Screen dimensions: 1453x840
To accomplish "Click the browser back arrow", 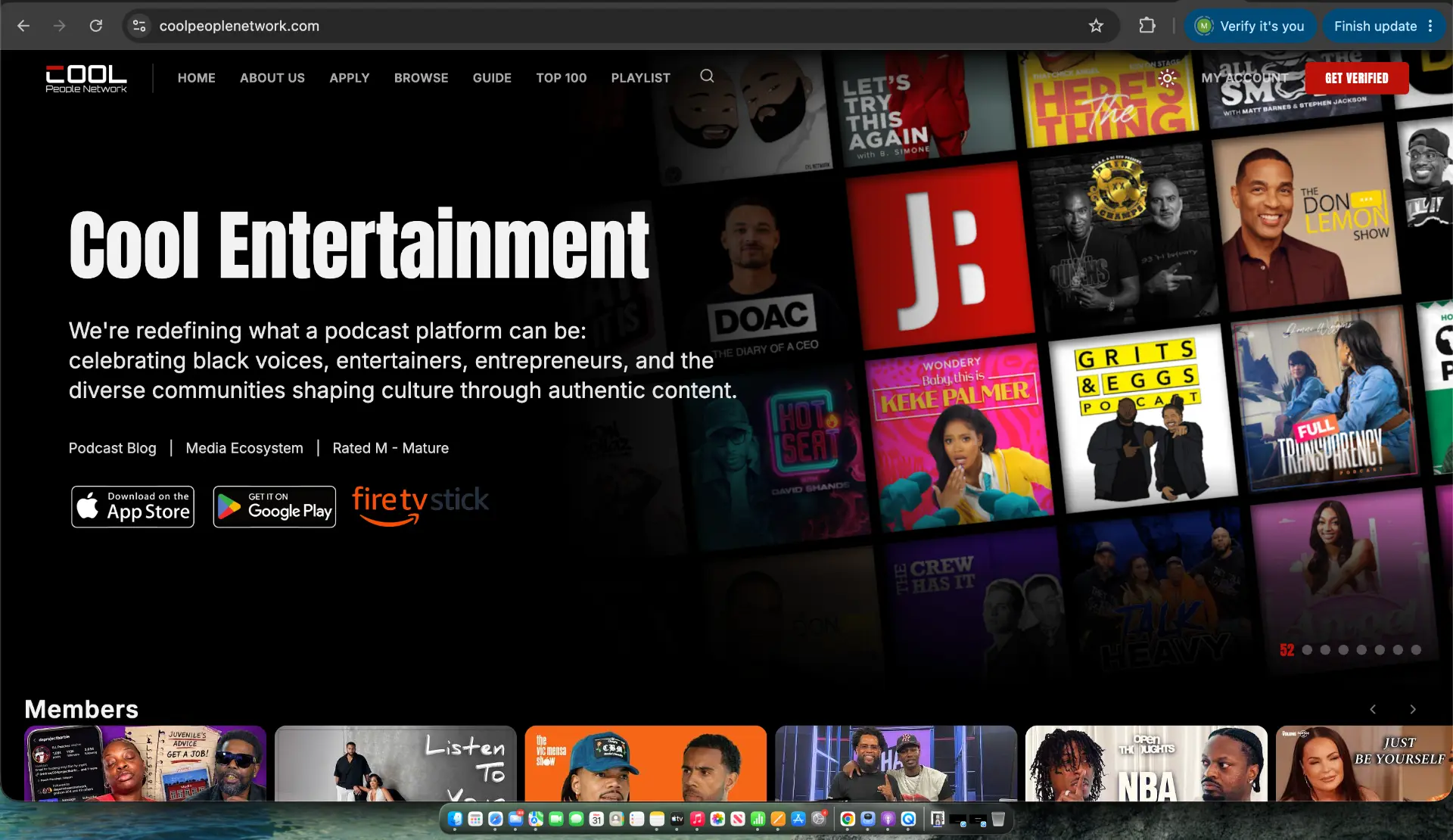I will [x=23, y=26].
